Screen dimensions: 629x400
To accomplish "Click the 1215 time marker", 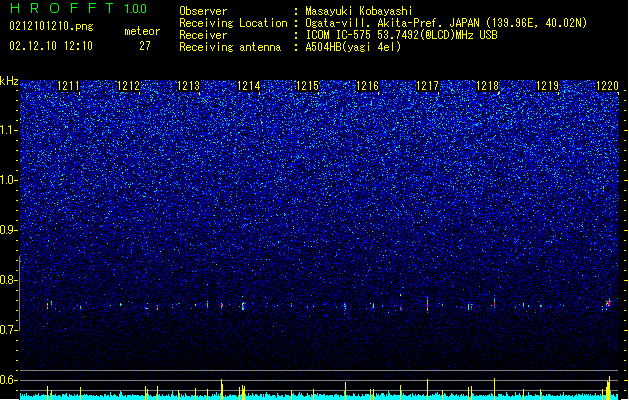I will [x=307, y=86].
